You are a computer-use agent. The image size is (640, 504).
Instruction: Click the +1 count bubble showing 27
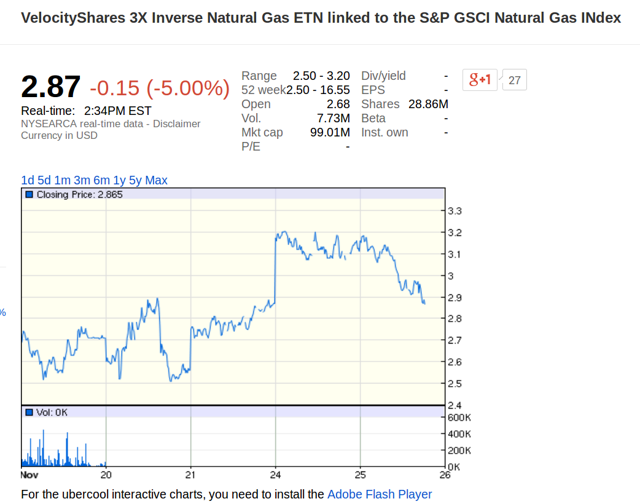(514, 80)
